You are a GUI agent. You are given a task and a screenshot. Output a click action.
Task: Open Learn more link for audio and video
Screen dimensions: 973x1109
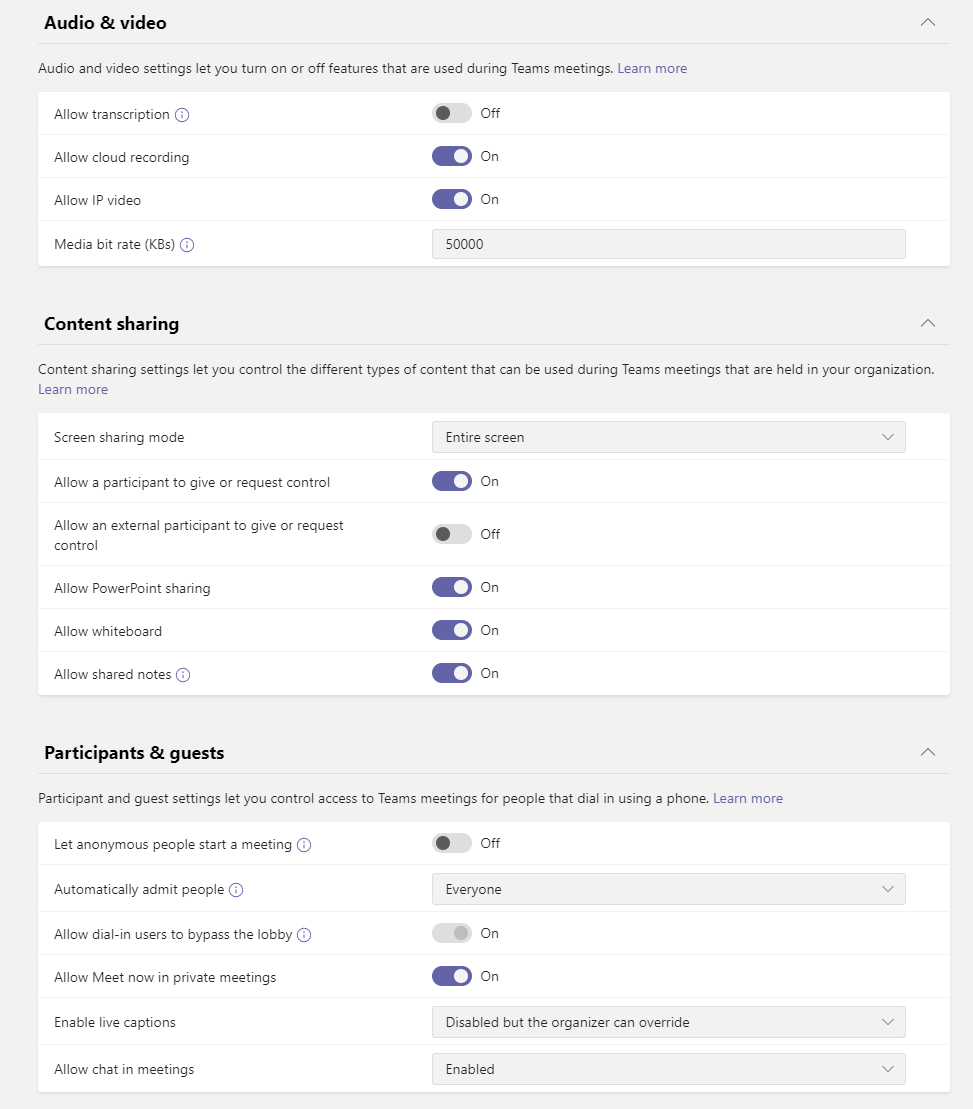pyautogui.click(x=652, y=69)
